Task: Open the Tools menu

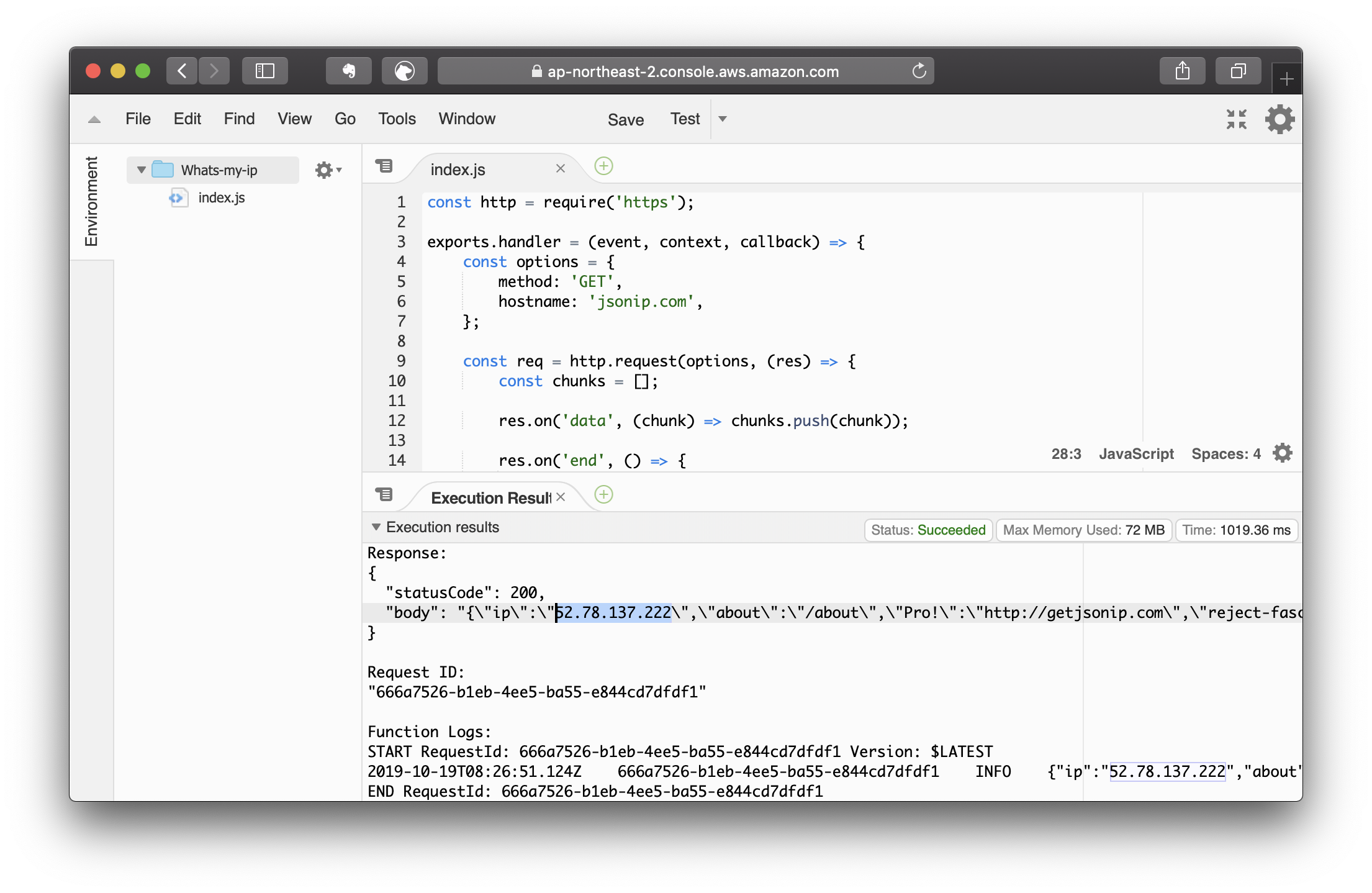Action: [x=397, y=119]
